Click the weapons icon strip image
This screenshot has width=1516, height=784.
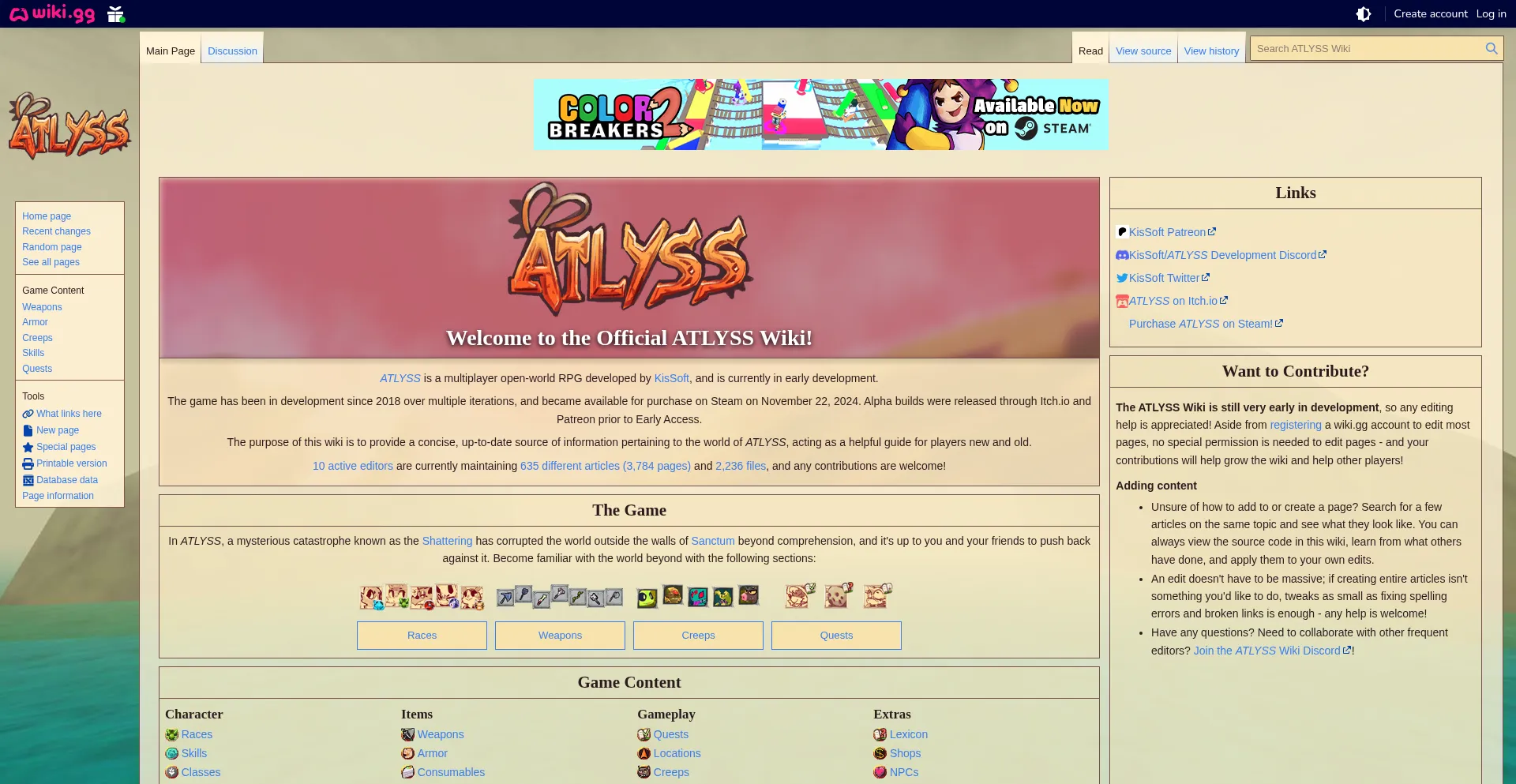click(x=560, y=596)
